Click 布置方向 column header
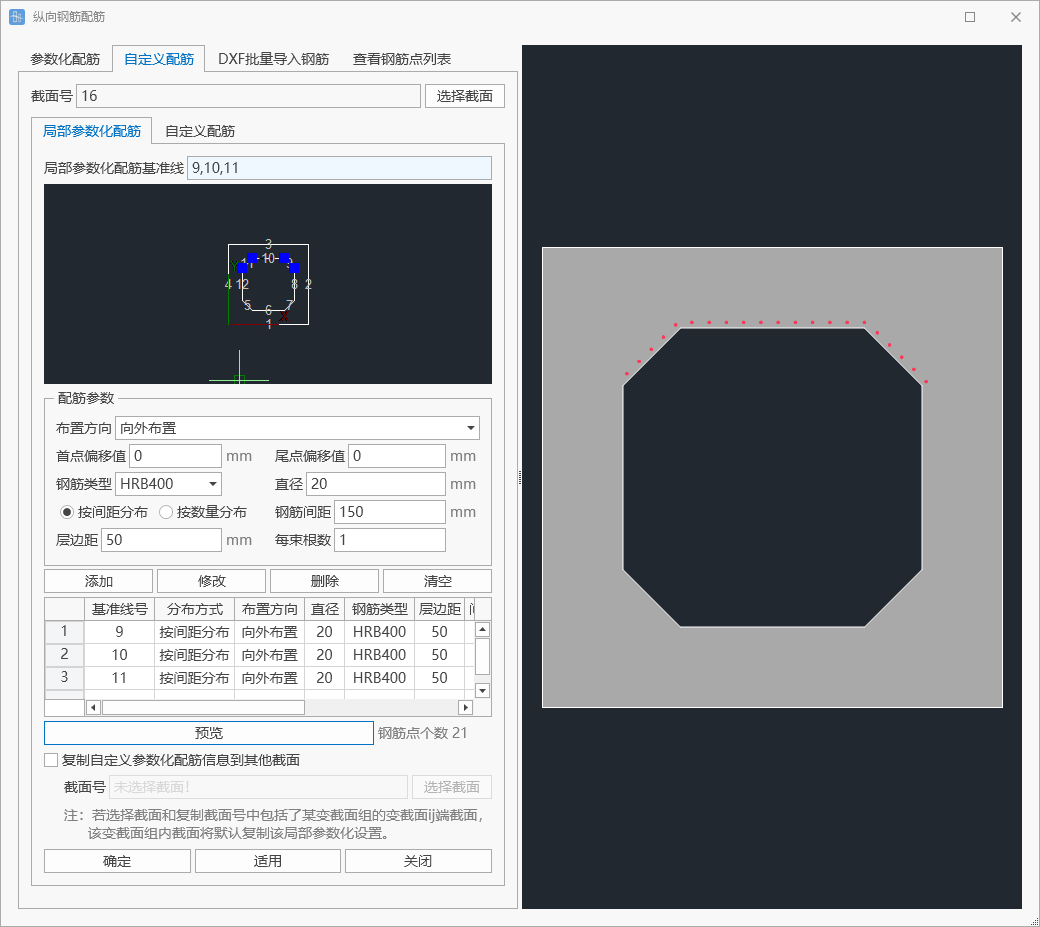The width and height of the screenshot is (1040, 927). pos(269,609)
